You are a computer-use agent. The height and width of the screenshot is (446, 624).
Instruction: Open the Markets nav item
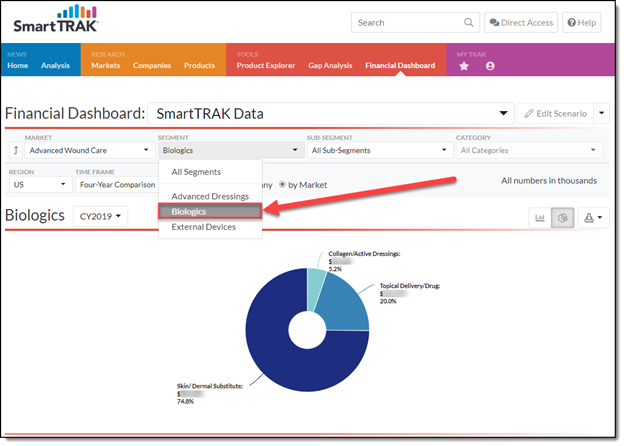tap(105, 65)
